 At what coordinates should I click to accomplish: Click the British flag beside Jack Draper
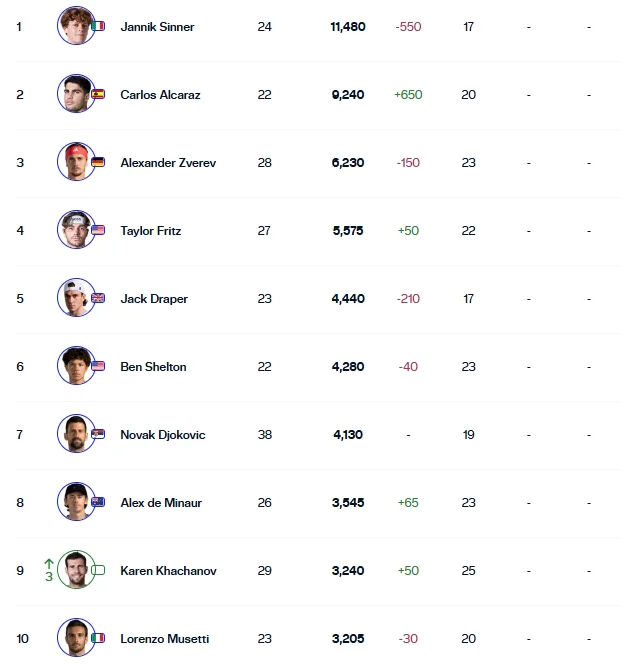click(x=98, y=298)
